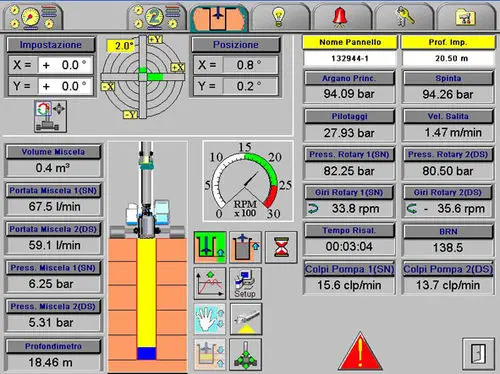The height and width of the screenshot is (374, 500).
Task: Click the graph trend chart icon
Action: click(x=210, y=283)
